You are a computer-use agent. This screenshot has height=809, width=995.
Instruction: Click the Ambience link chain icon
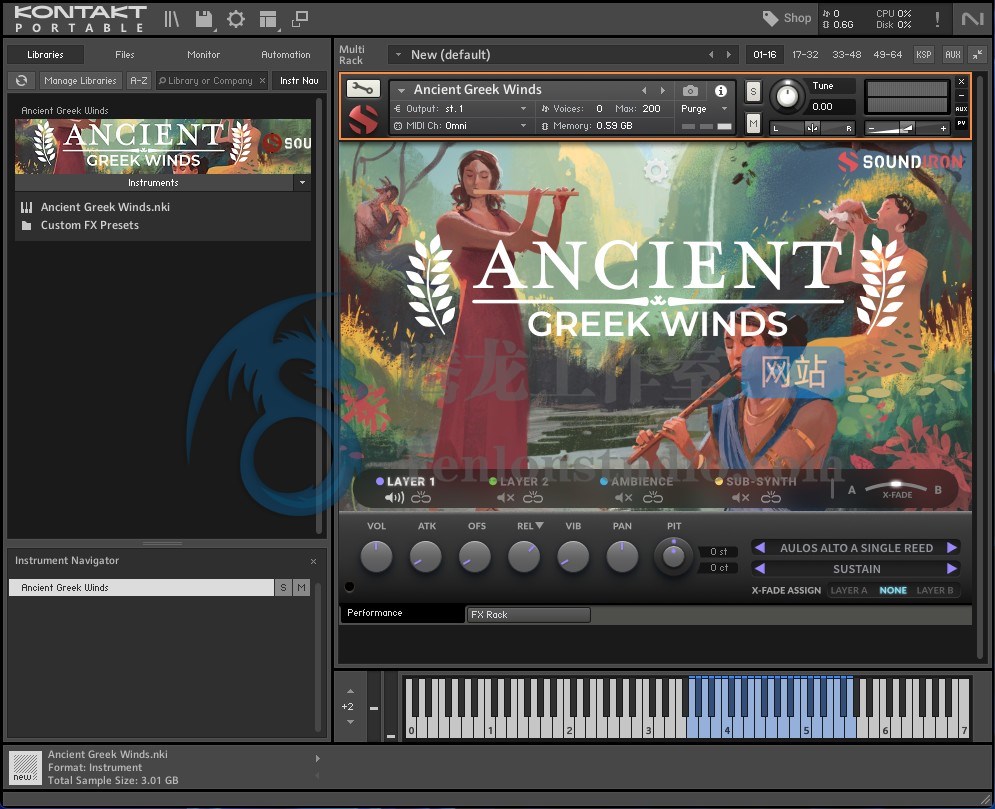652,498
